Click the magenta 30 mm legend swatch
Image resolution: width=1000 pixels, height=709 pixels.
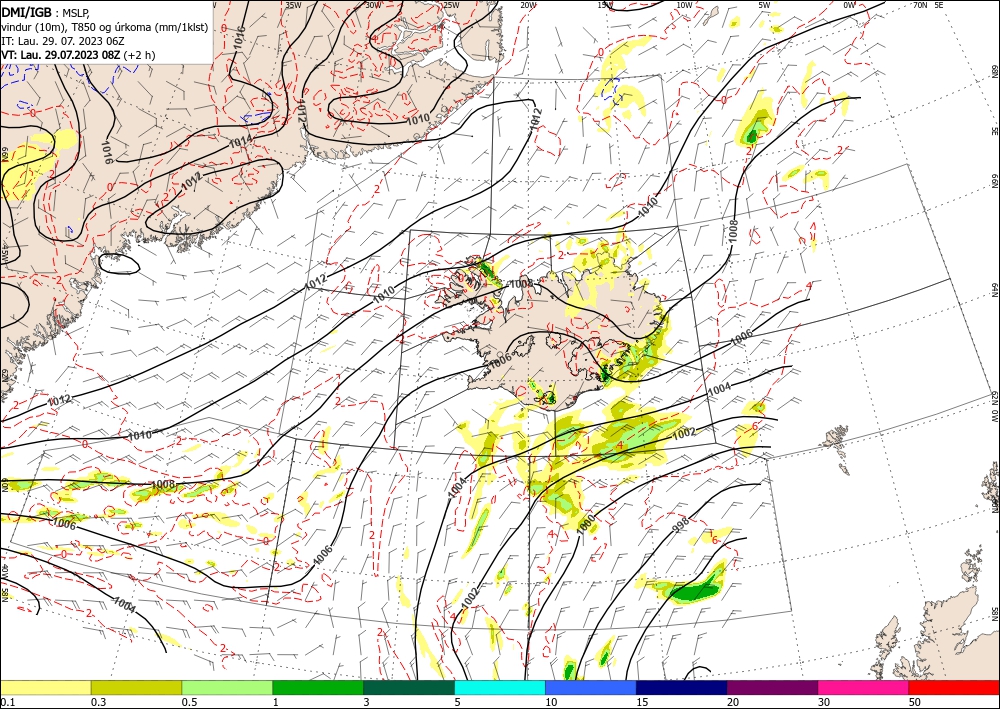point(864,687)
